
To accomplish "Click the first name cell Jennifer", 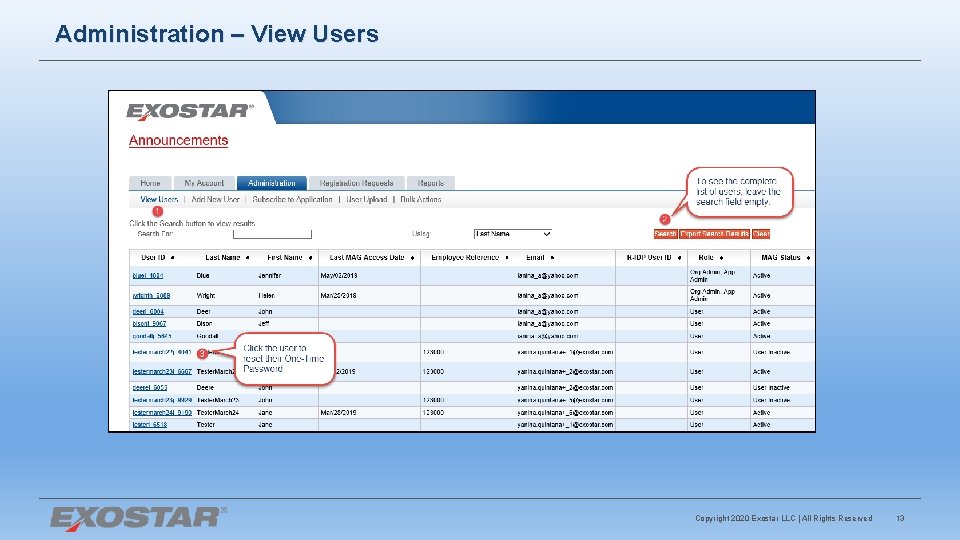I will point(269,276).
